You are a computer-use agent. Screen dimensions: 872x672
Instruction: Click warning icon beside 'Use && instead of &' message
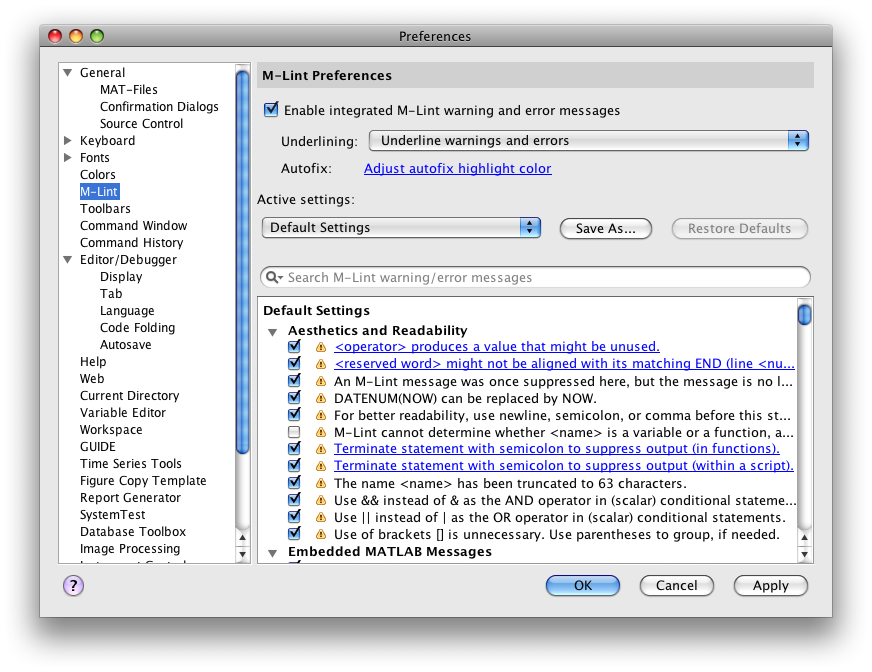[x=321, y=500]
